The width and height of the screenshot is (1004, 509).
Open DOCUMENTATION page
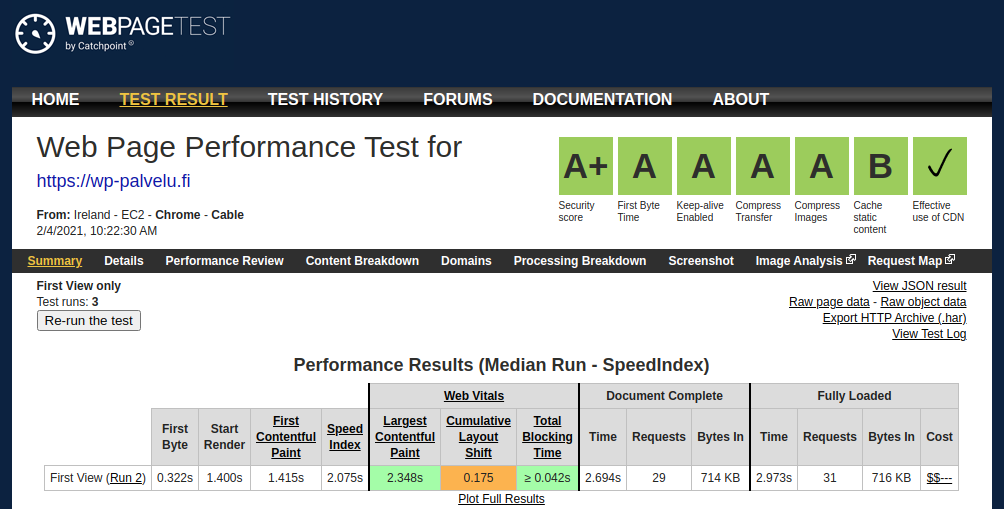click(603, 99)
